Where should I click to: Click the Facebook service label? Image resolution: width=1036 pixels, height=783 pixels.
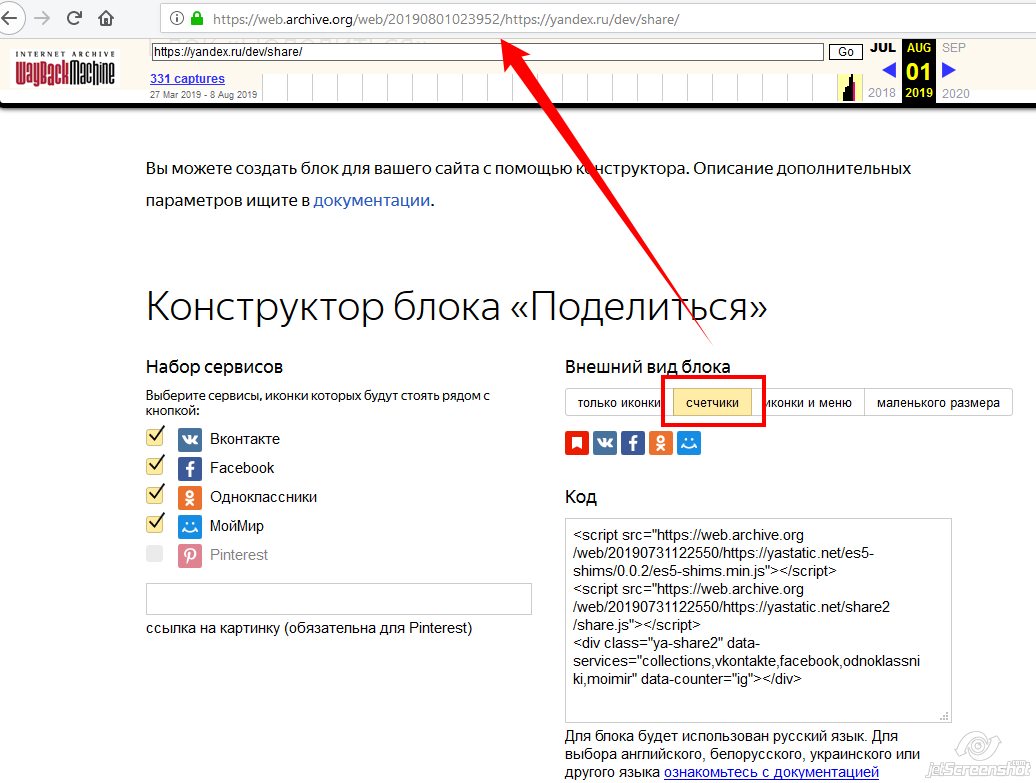[242, 468]
